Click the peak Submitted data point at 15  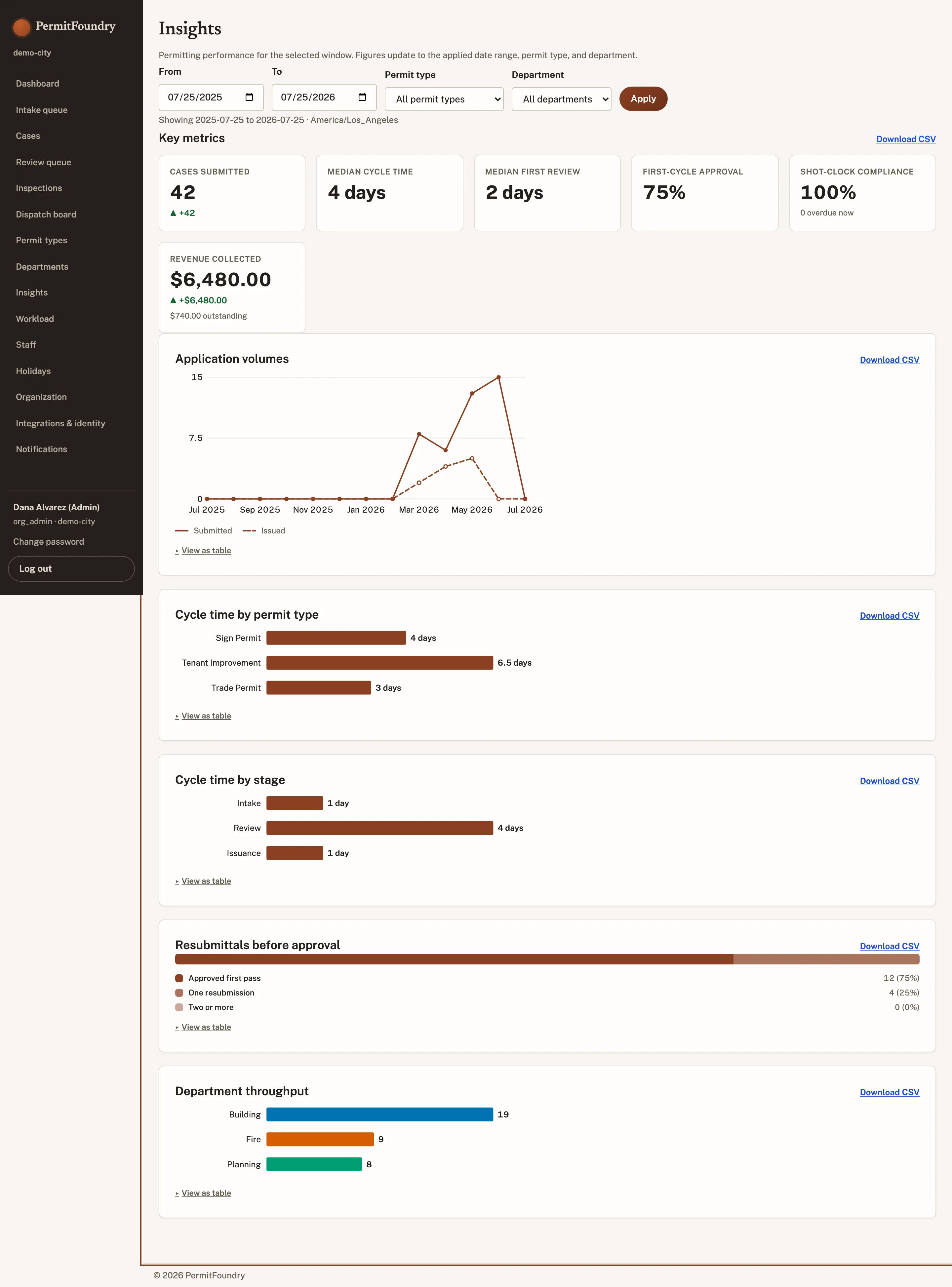click(498, 377)
